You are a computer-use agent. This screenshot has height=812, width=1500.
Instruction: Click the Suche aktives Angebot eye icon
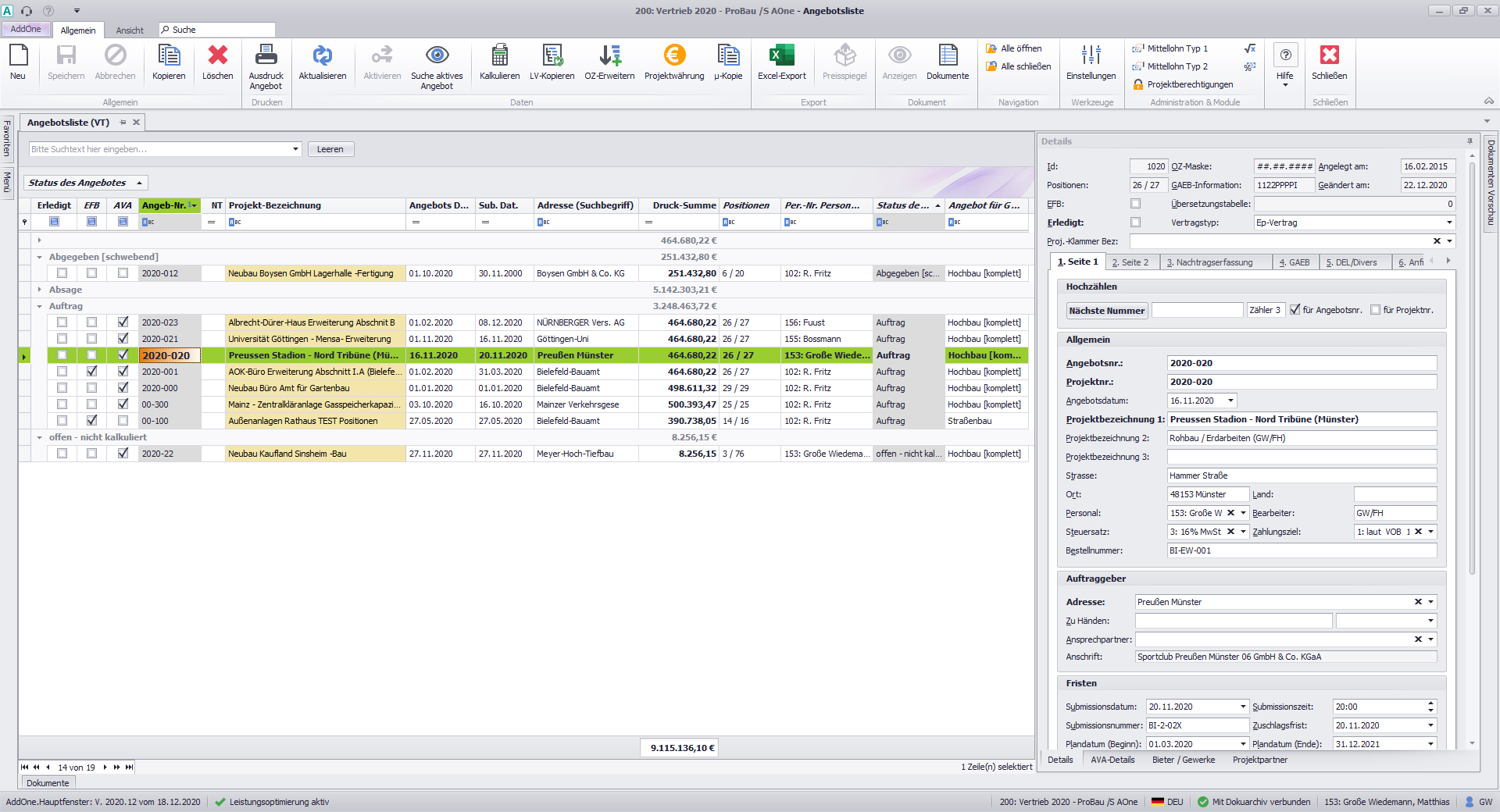[437, 55]
